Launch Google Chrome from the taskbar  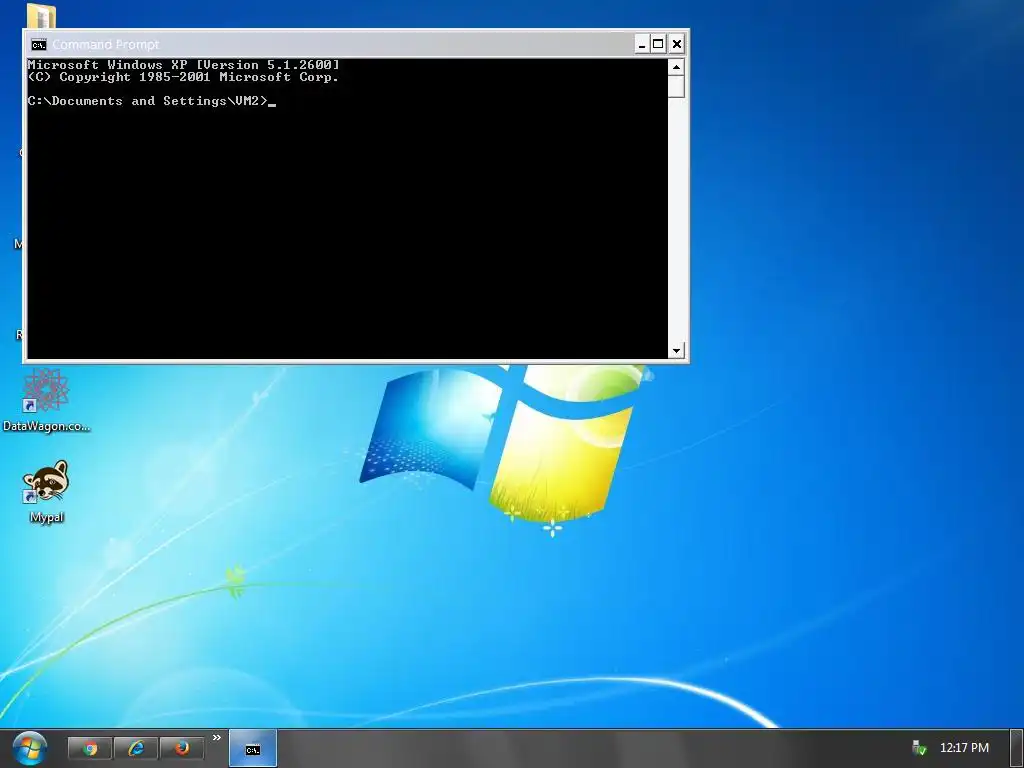point(90,748)
